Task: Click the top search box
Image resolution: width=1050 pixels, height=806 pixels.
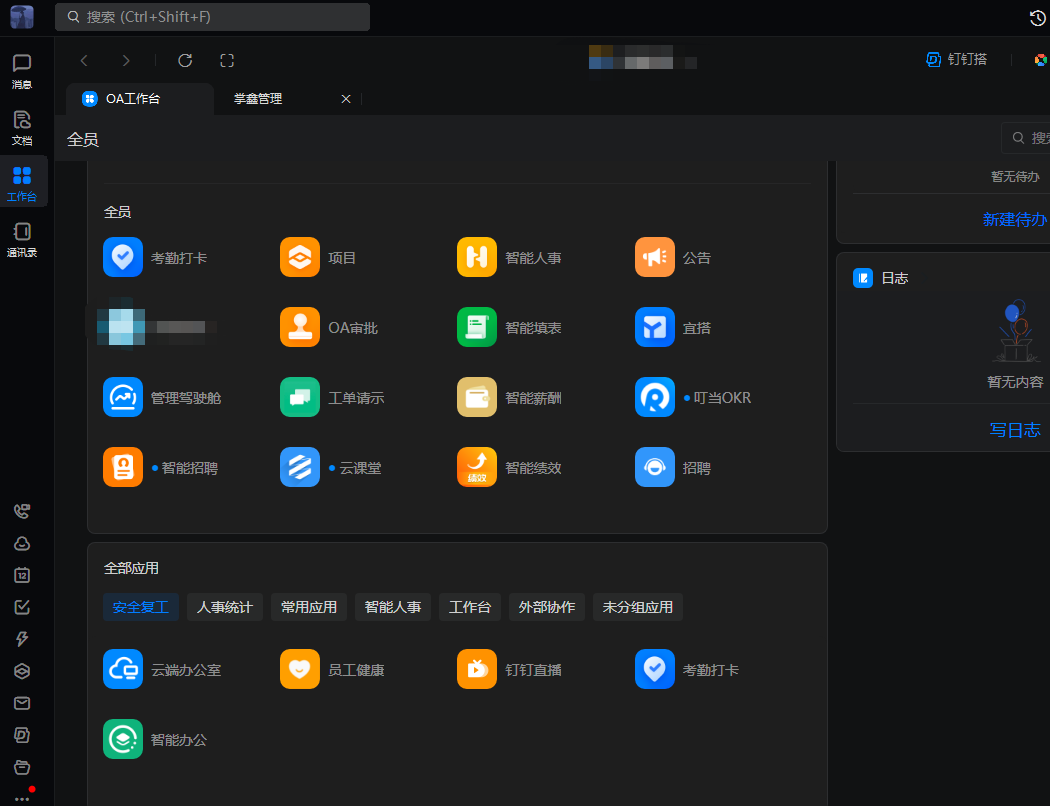Action: tap(212, 17)
